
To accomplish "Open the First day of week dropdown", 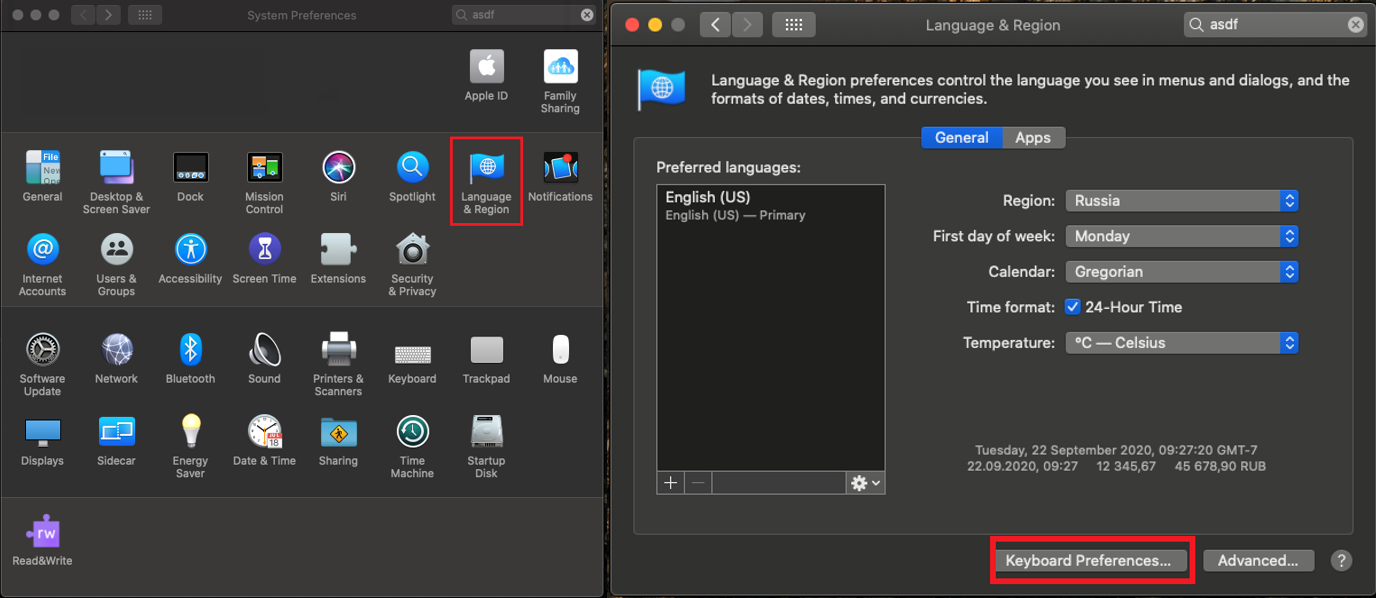I will point(1182,236).
